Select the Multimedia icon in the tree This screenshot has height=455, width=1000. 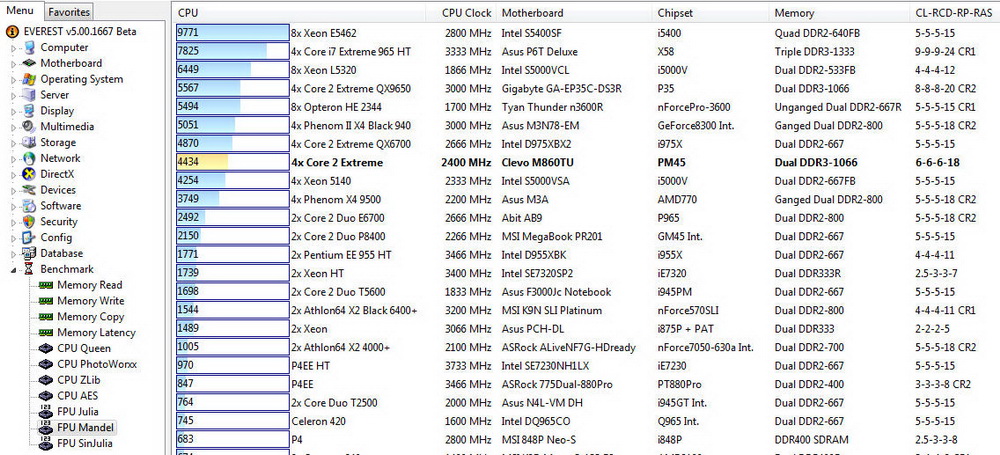(x=29, y=126)
